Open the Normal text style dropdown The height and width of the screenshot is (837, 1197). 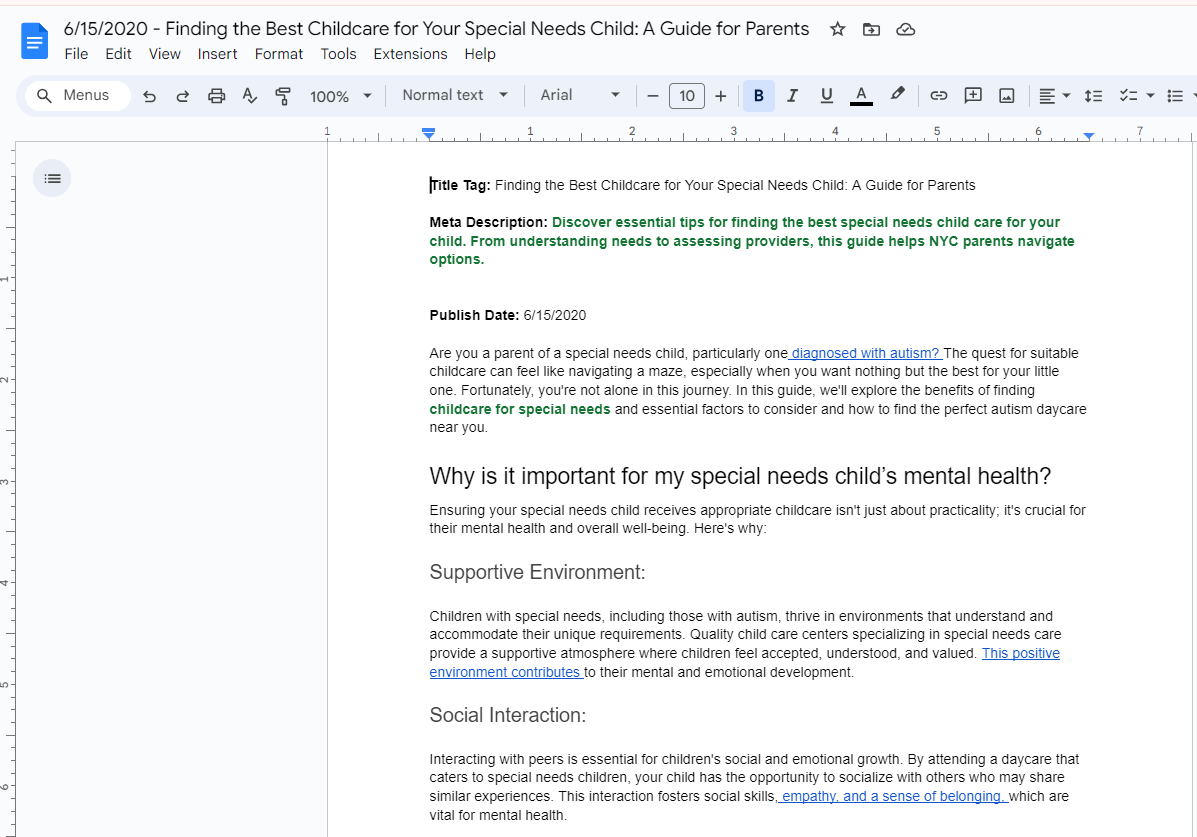point(455,95)
